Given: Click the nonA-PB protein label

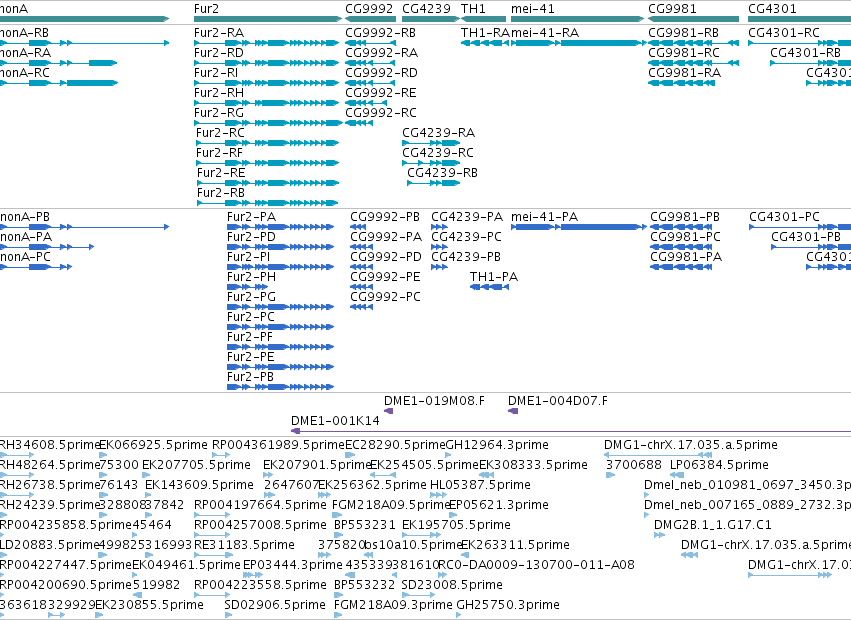Looking at the screenshot, I should pos(25,217).
